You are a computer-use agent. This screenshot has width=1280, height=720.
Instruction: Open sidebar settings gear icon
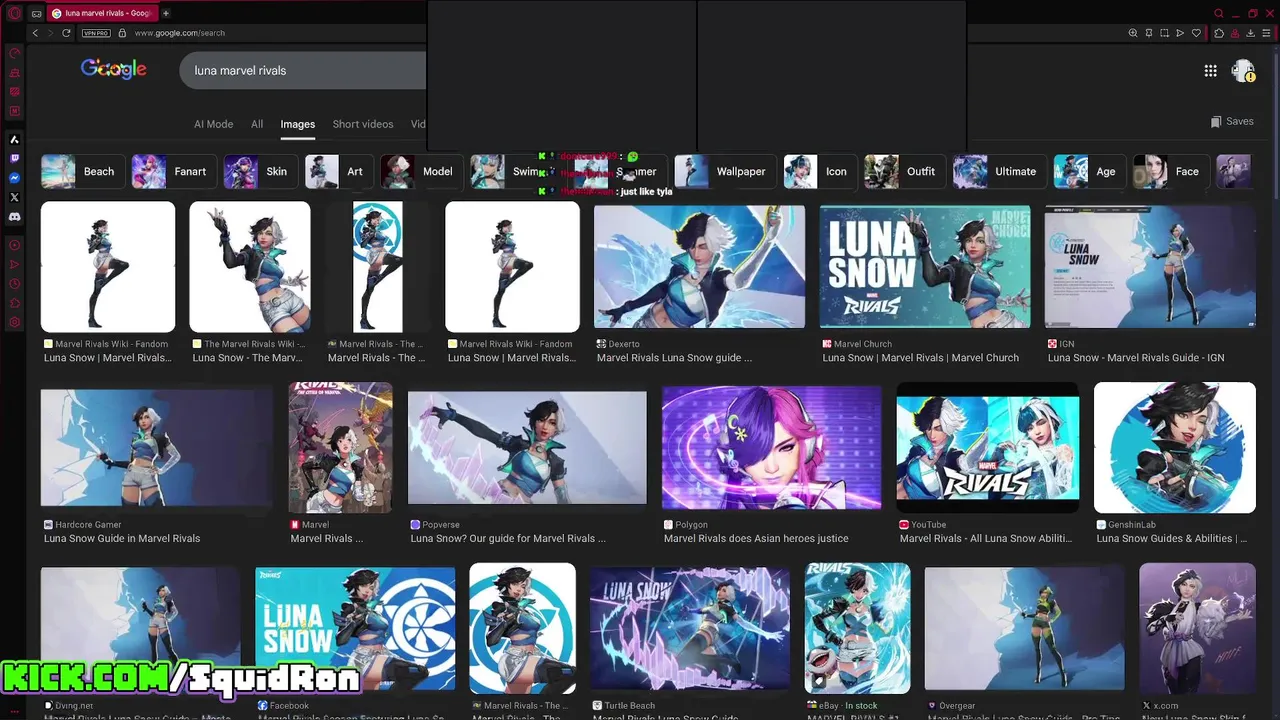pos(14,322)
